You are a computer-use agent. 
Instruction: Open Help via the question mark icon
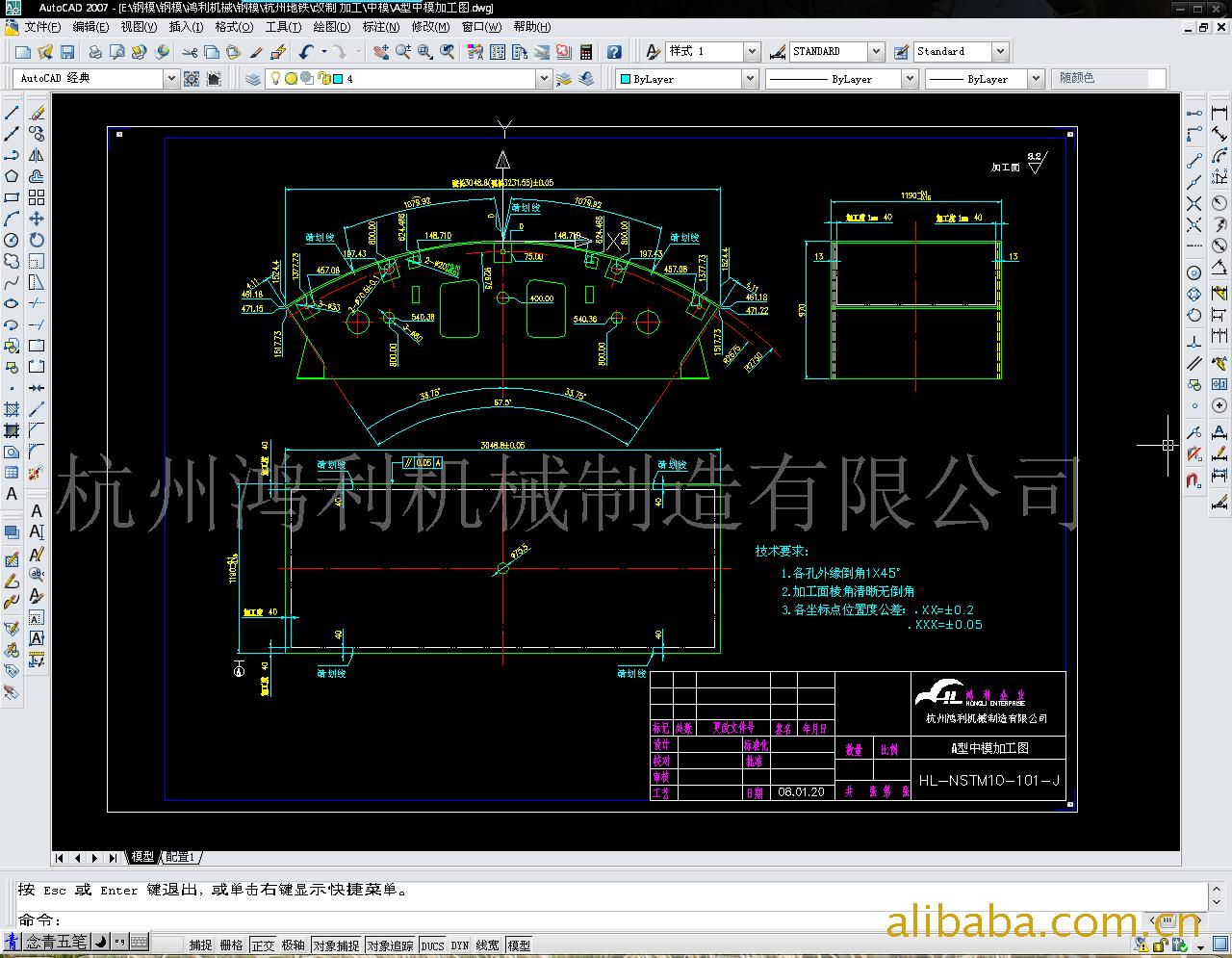(614, 52)
